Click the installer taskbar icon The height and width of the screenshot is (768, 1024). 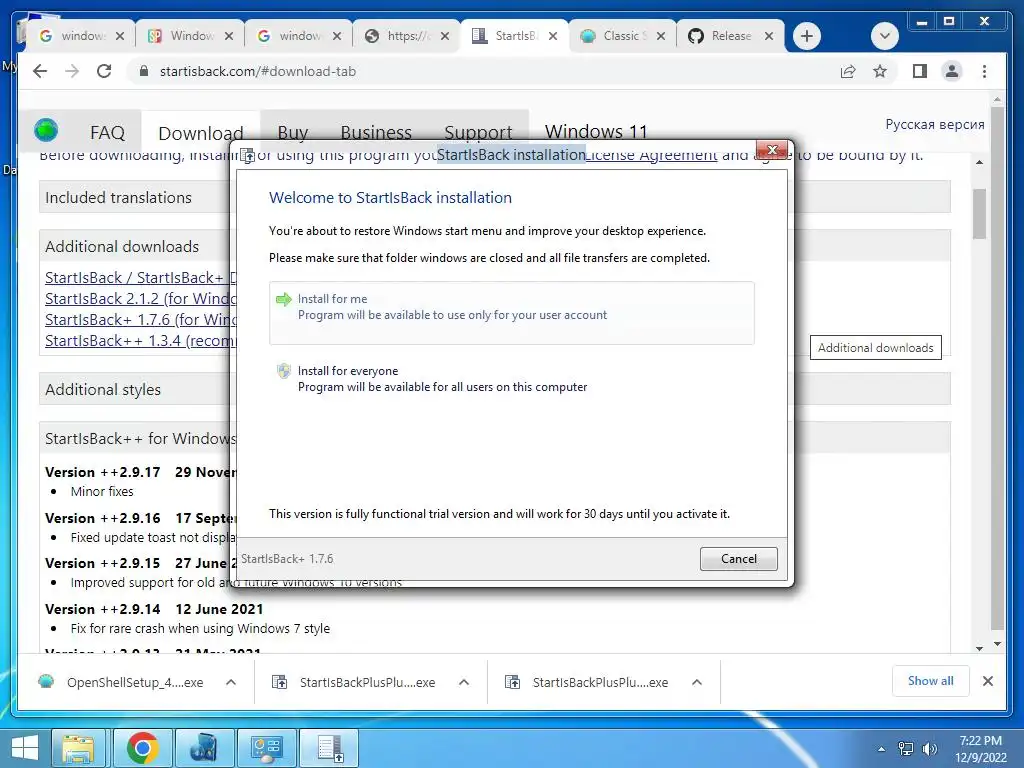(329, 748)
